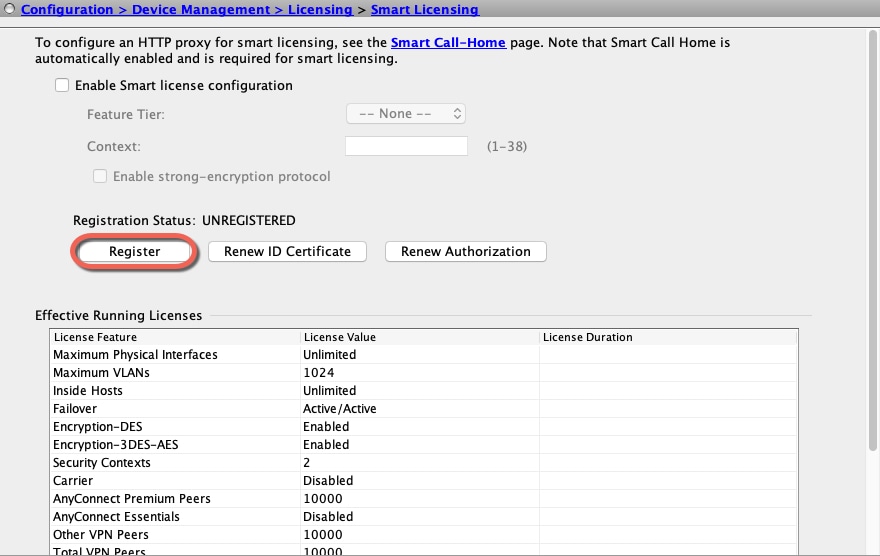
Task: Select the Encryption-DES row
Action: [424, 426]
